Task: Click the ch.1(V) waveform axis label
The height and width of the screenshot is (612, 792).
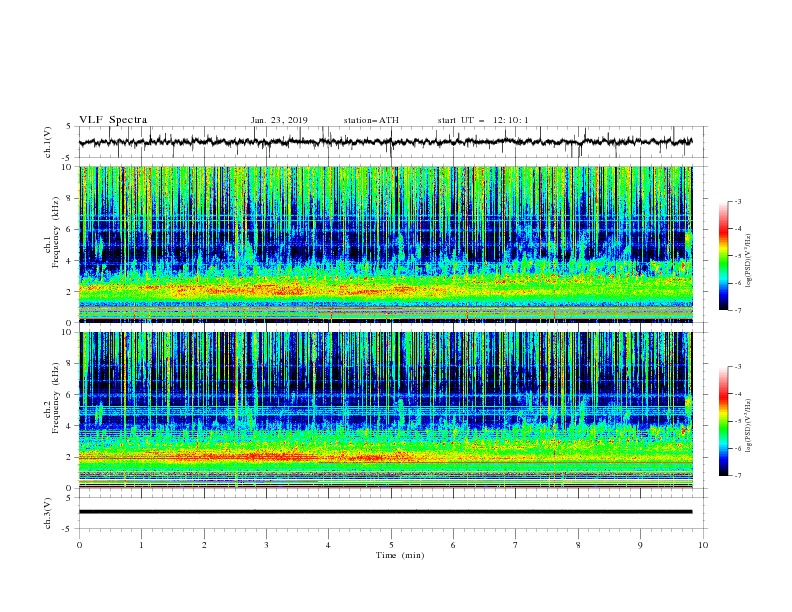Action: coord(48,142)
